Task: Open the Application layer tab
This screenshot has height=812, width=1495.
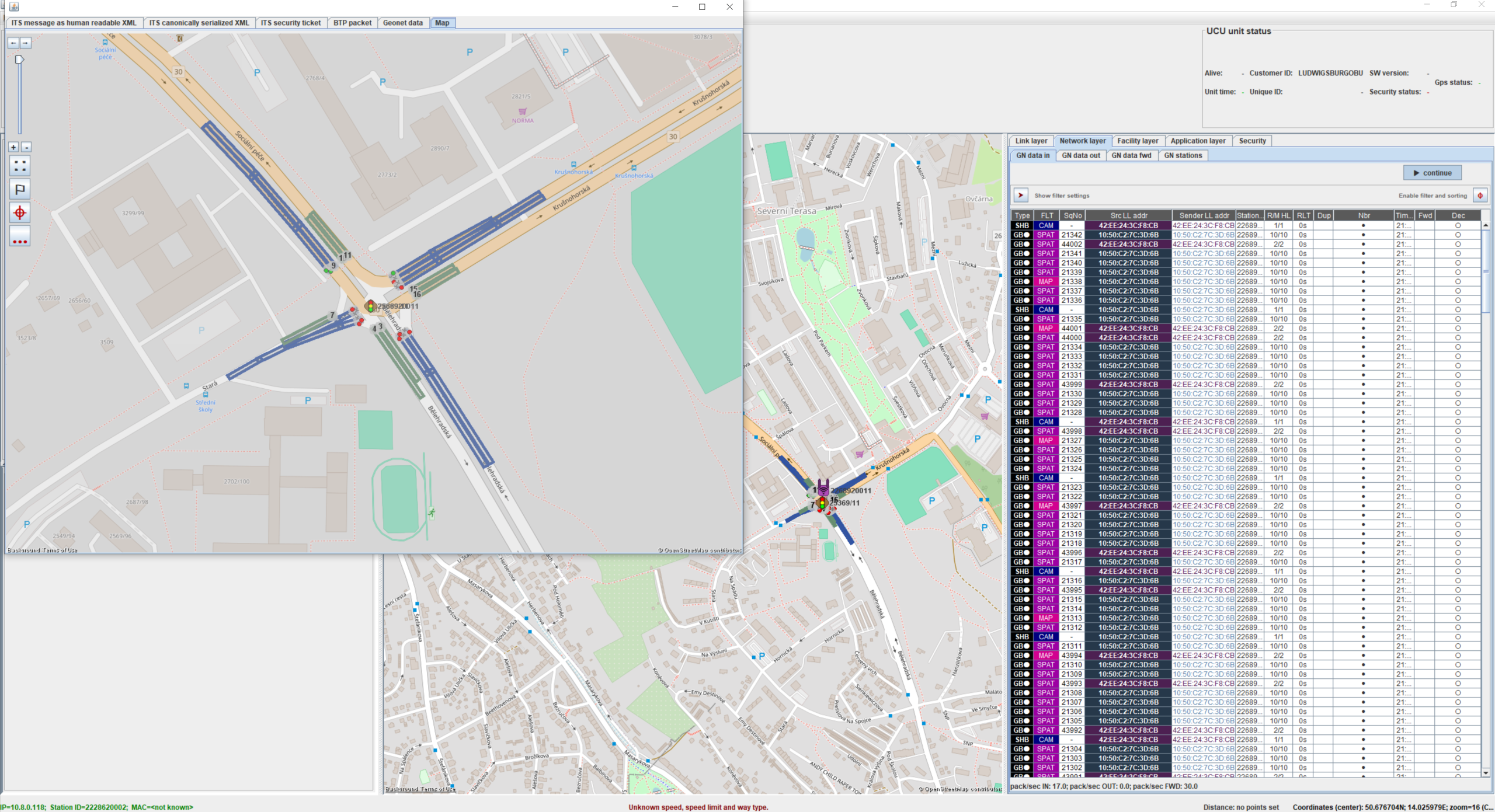Action: pos(1198,141)
